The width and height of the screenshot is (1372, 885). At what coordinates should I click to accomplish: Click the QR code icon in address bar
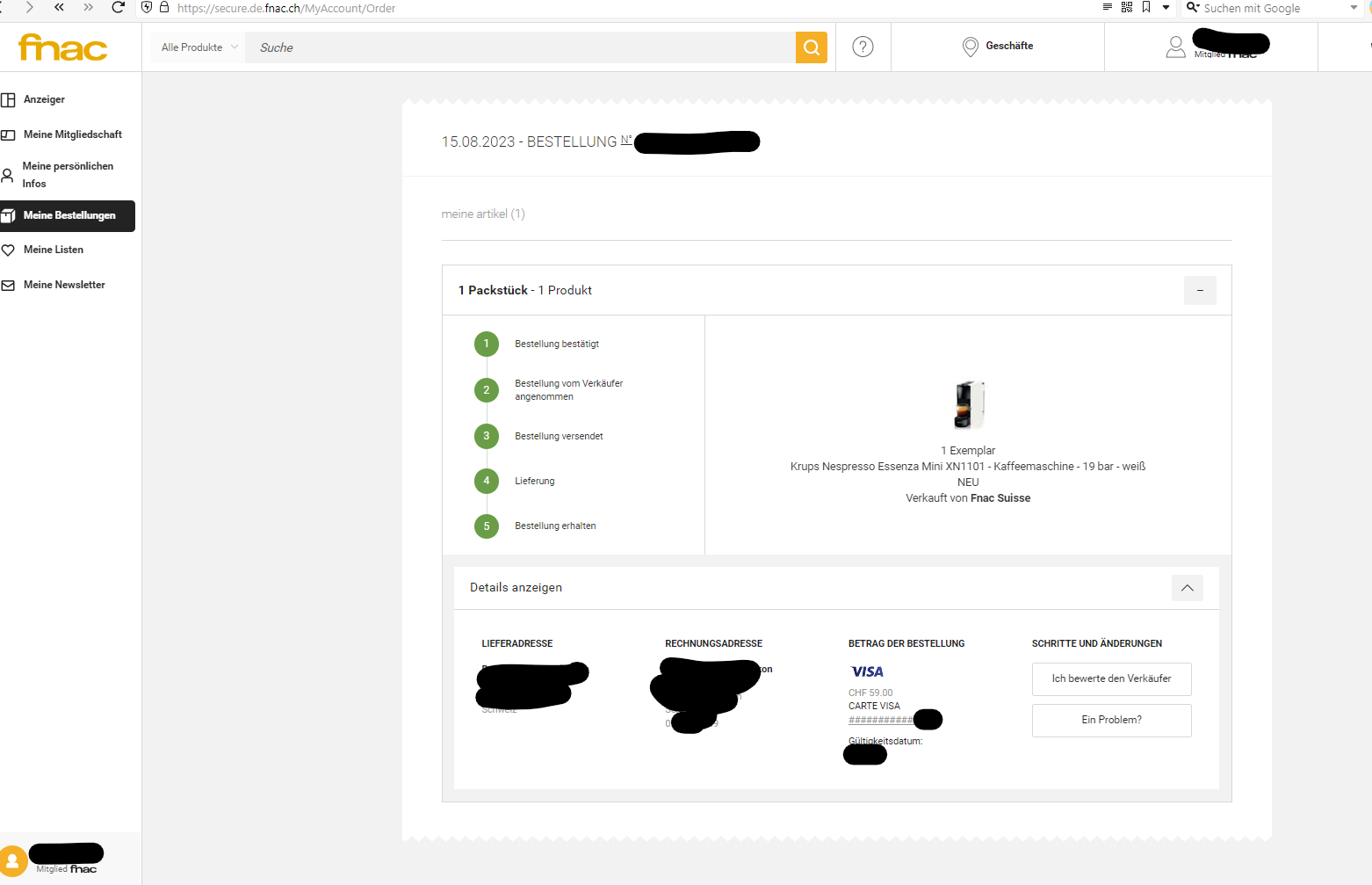(x=1127, y=7)
